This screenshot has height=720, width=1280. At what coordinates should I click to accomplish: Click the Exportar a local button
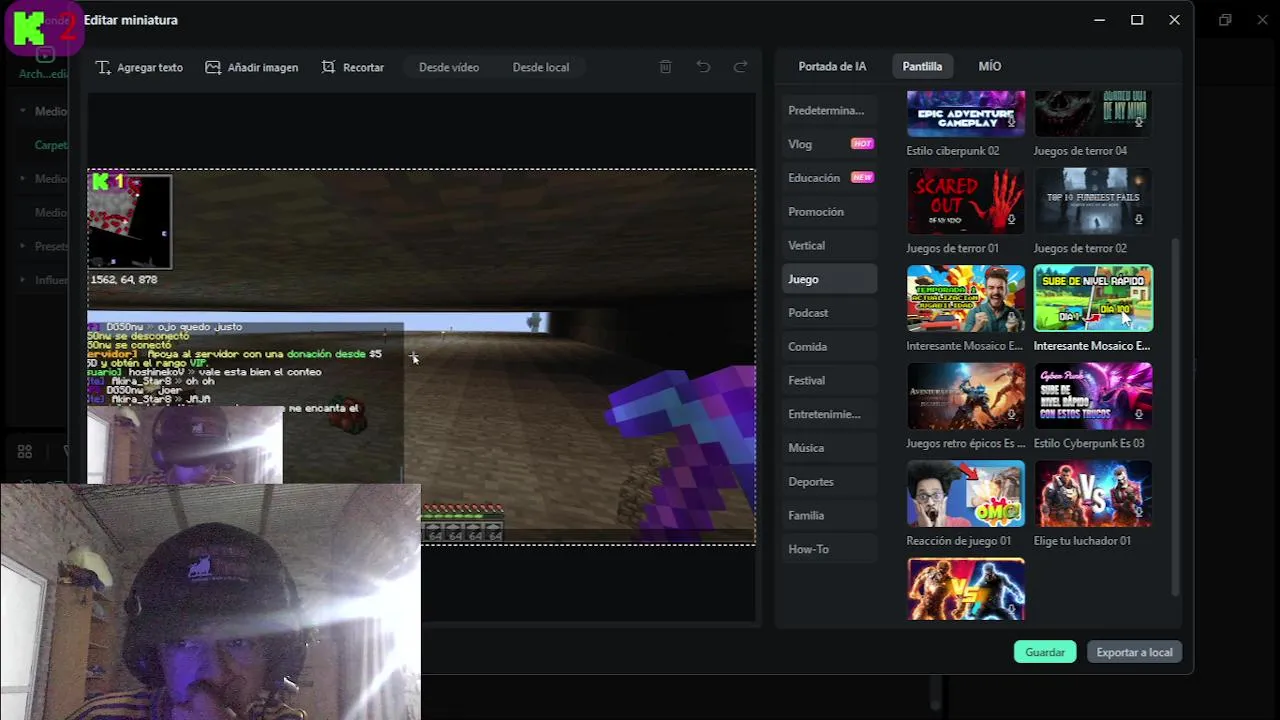click(1134, 652)
